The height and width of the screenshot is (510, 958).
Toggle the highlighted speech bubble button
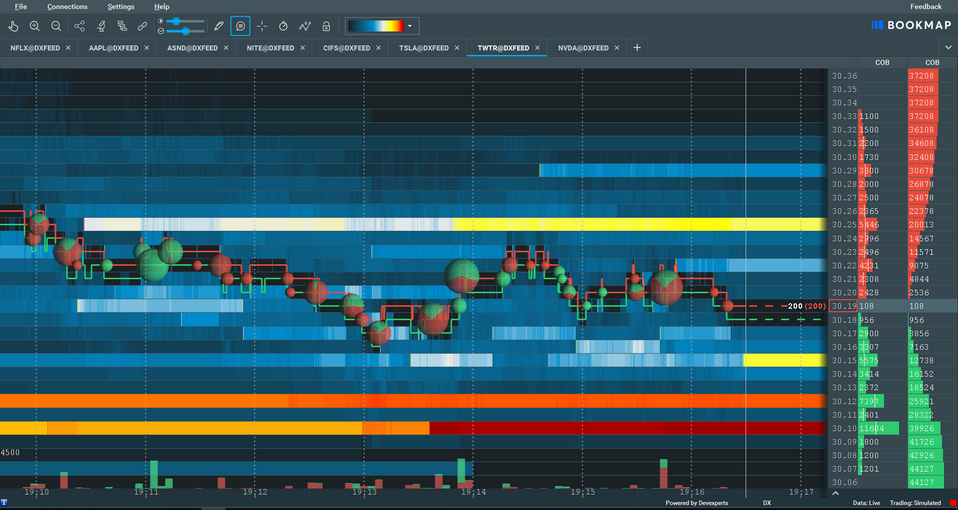[x=240, y=25]
